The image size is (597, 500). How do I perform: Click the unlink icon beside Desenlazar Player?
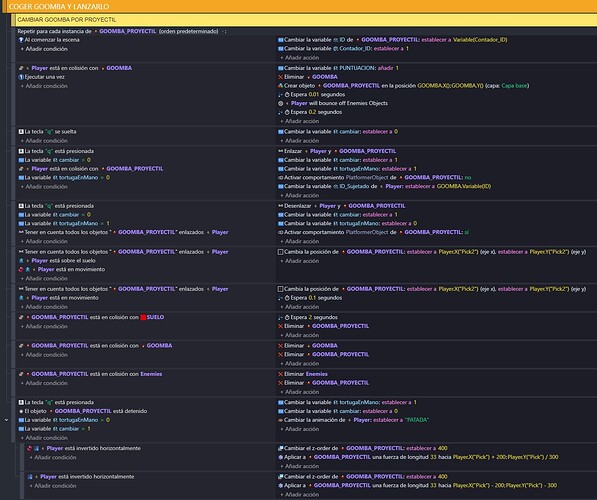tap(281, 206)
